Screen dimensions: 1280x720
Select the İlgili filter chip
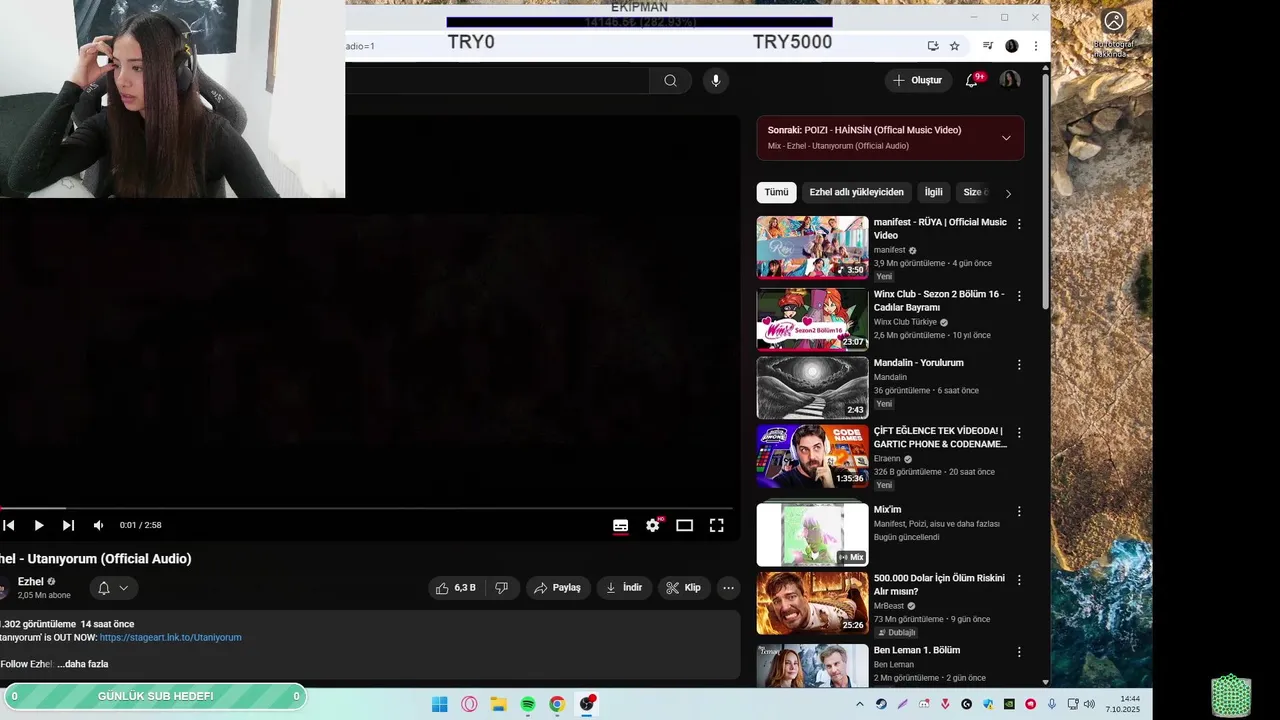pyautogui.click(x=933, y=192)
